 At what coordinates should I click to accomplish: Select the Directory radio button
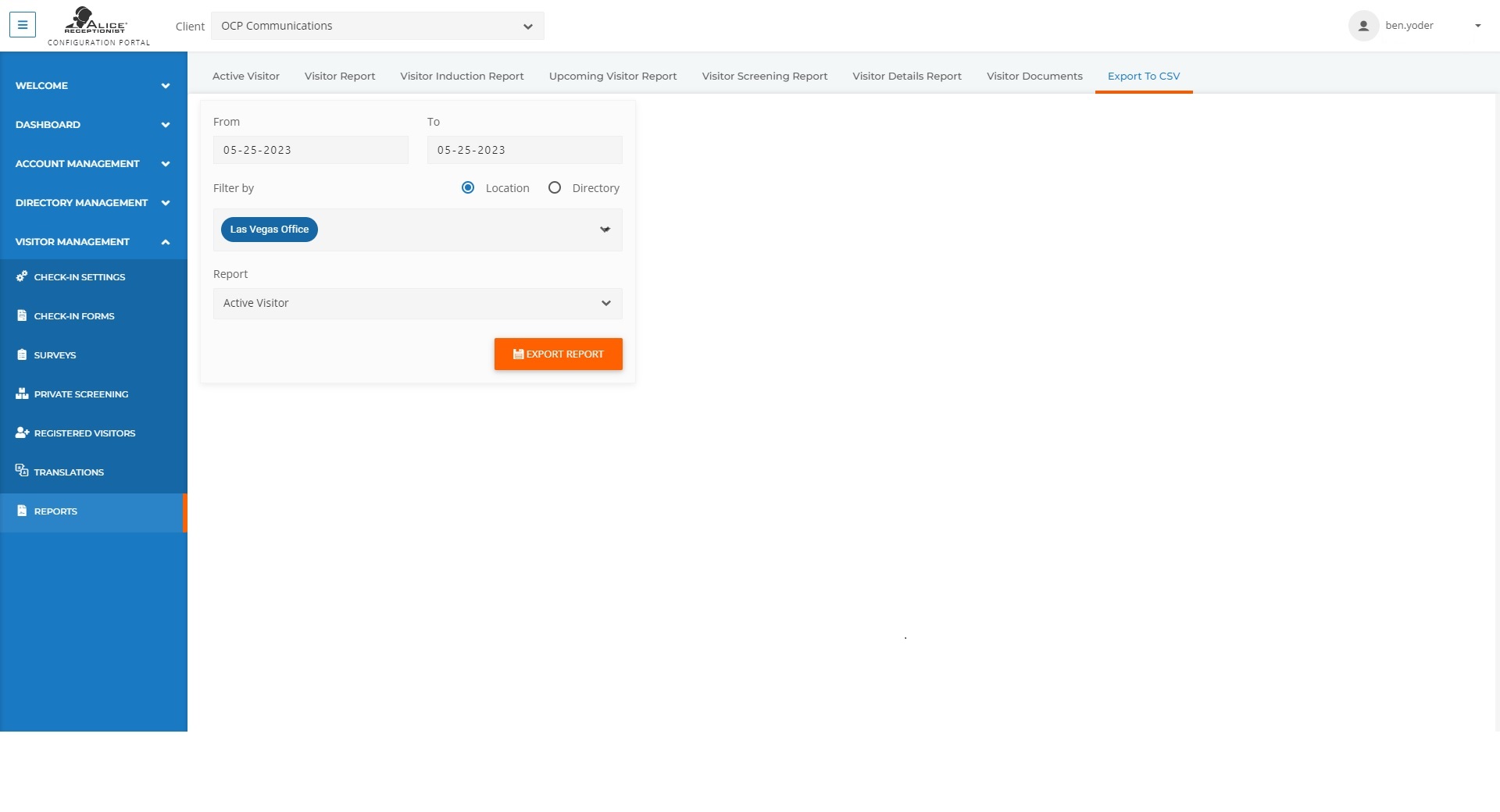tap(555, 187)
